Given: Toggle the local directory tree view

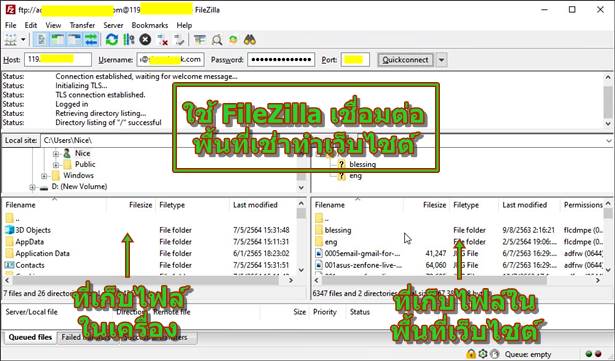Looking at the screenshot, I should (58, 40).
